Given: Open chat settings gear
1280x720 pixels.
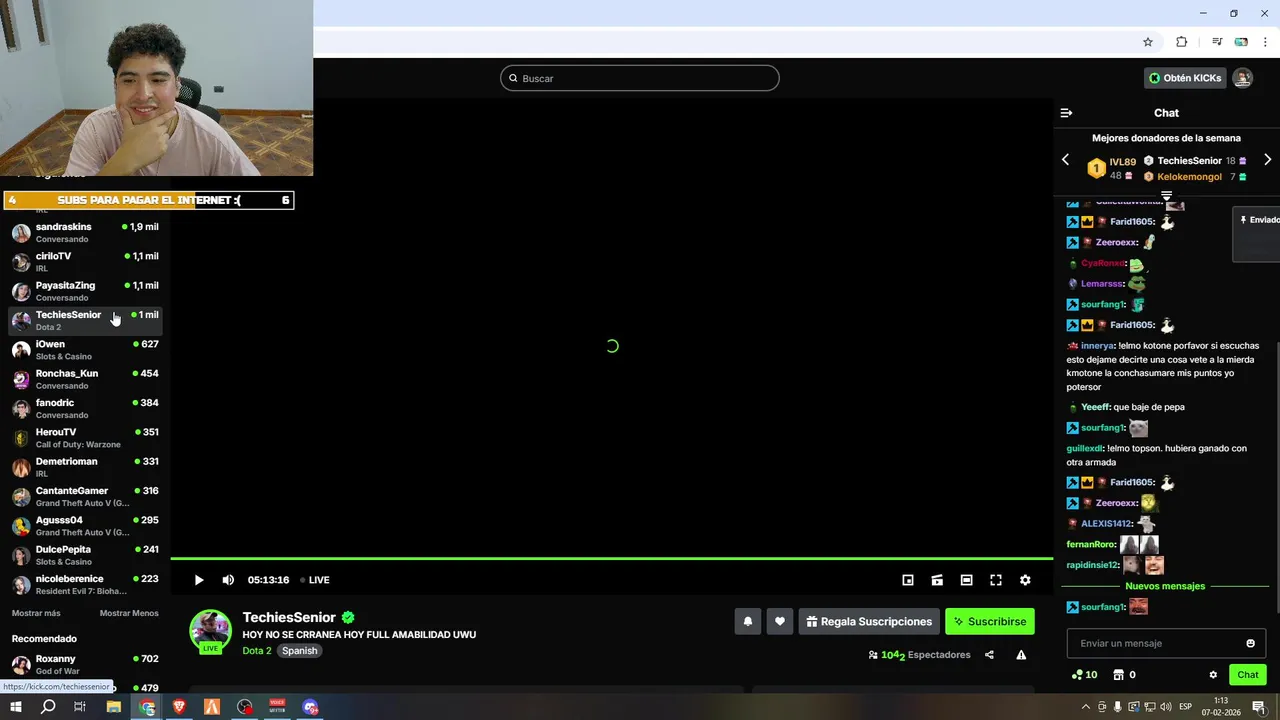Looking at the screenshot, I should (1213, 675).
